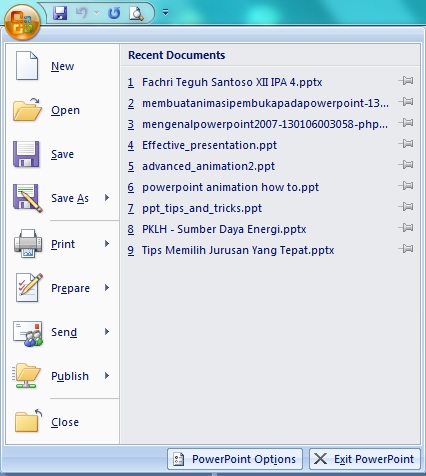
Task: Expand the Save As submenu arrow
Action: point(107,198)
